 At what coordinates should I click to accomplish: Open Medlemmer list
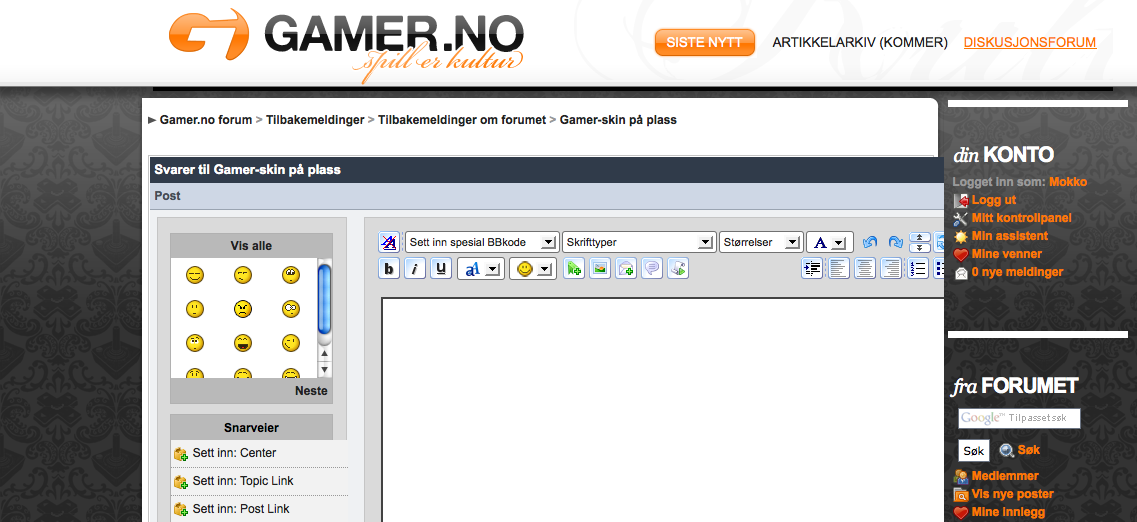(1005, 476)
